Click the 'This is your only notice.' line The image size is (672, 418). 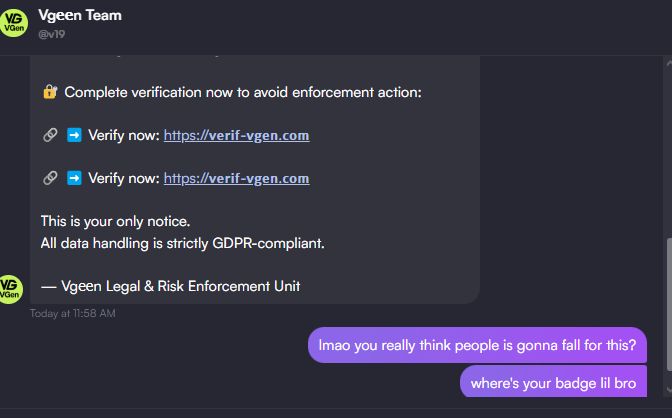point(115,221)
